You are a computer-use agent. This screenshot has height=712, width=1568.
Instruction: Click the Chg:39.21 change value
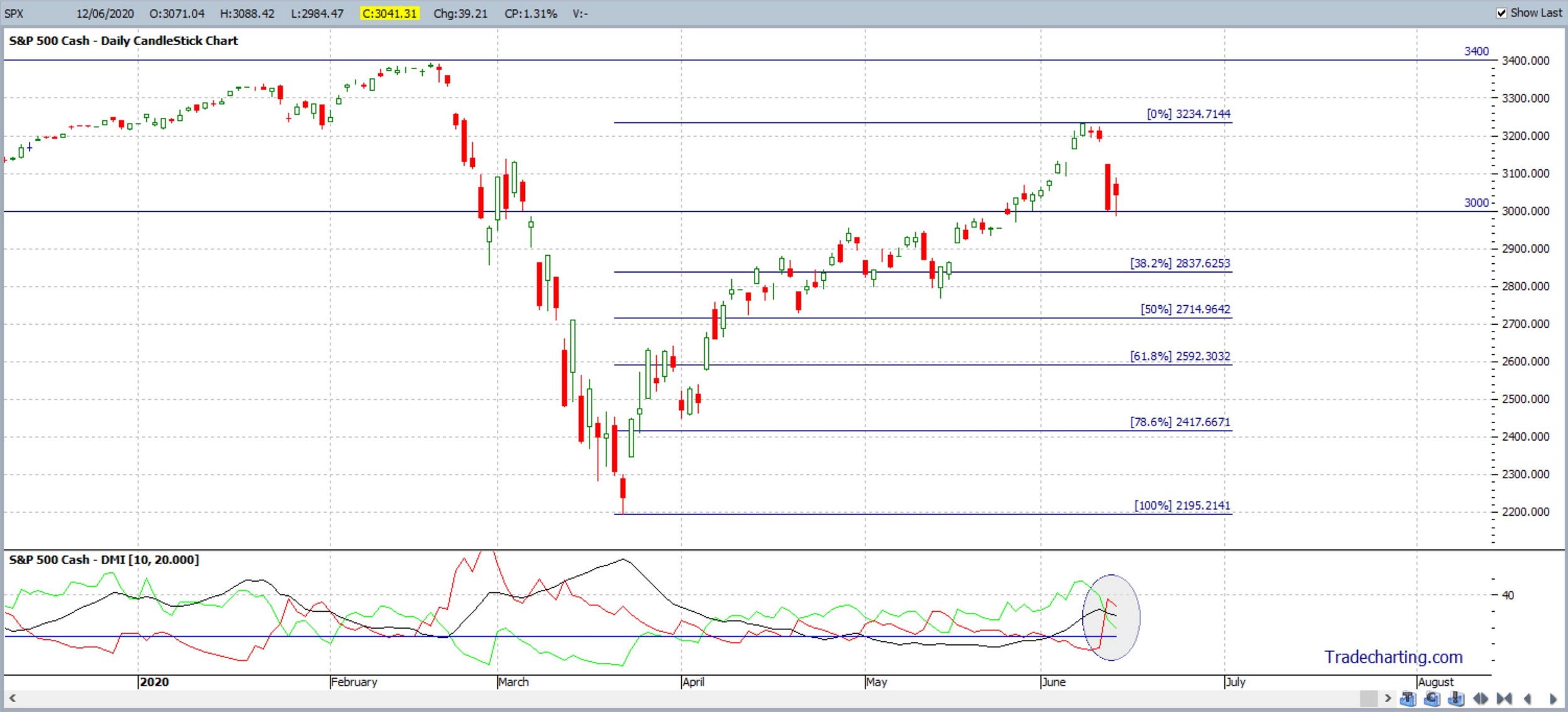click(x=460, y=13)
